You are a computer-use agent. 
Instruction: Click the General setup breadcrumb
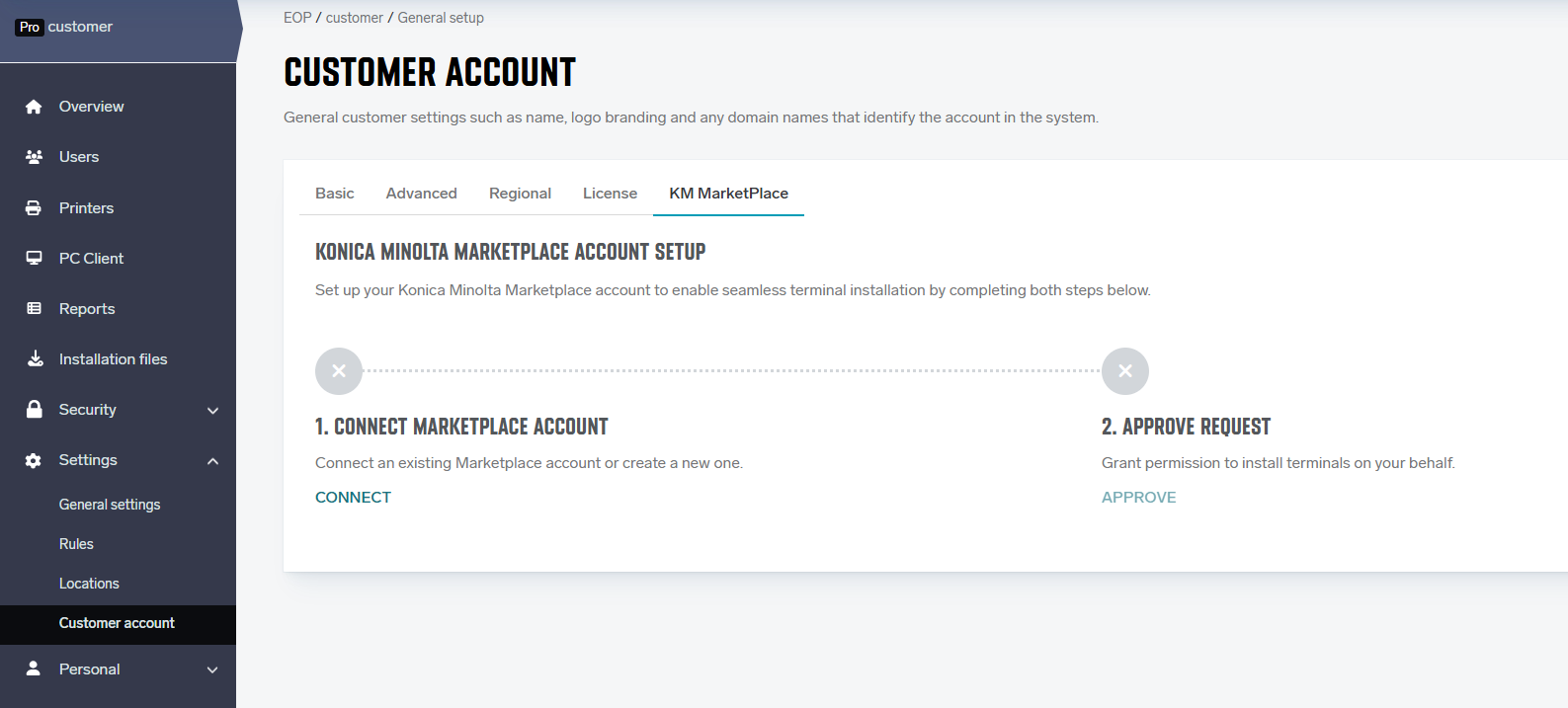[441, 18]
